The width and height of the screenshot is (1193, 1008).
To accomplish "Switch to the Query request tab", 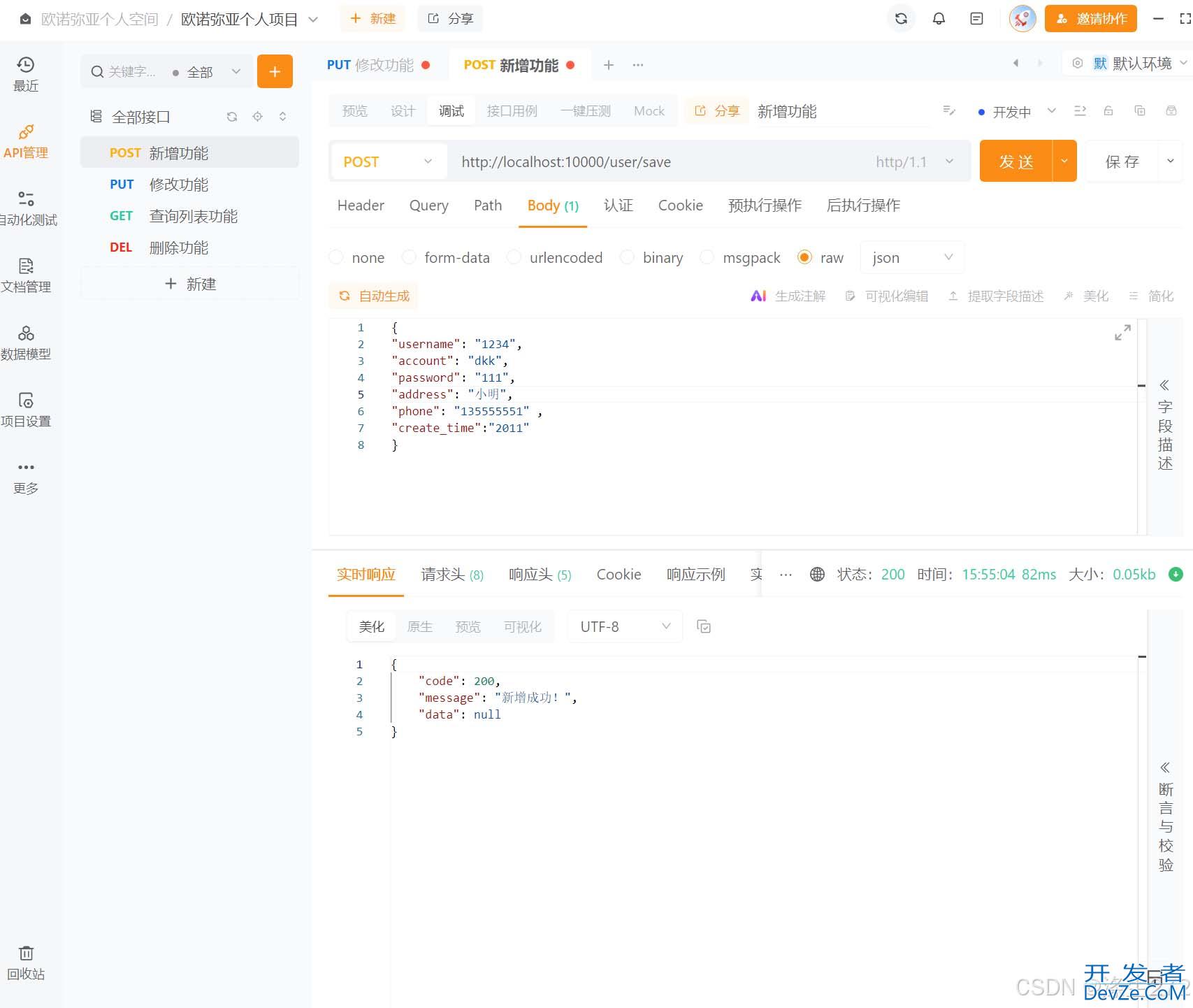I will (x=428, y=206).
